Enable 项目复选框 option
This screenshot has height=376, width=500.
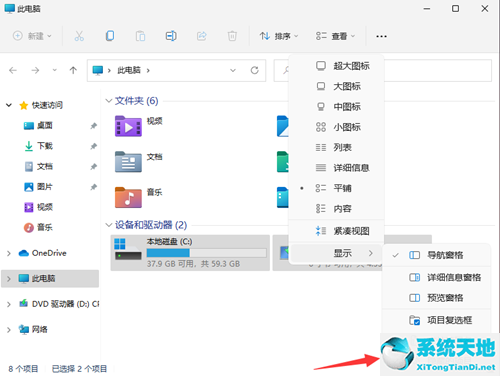pos(436,320)
